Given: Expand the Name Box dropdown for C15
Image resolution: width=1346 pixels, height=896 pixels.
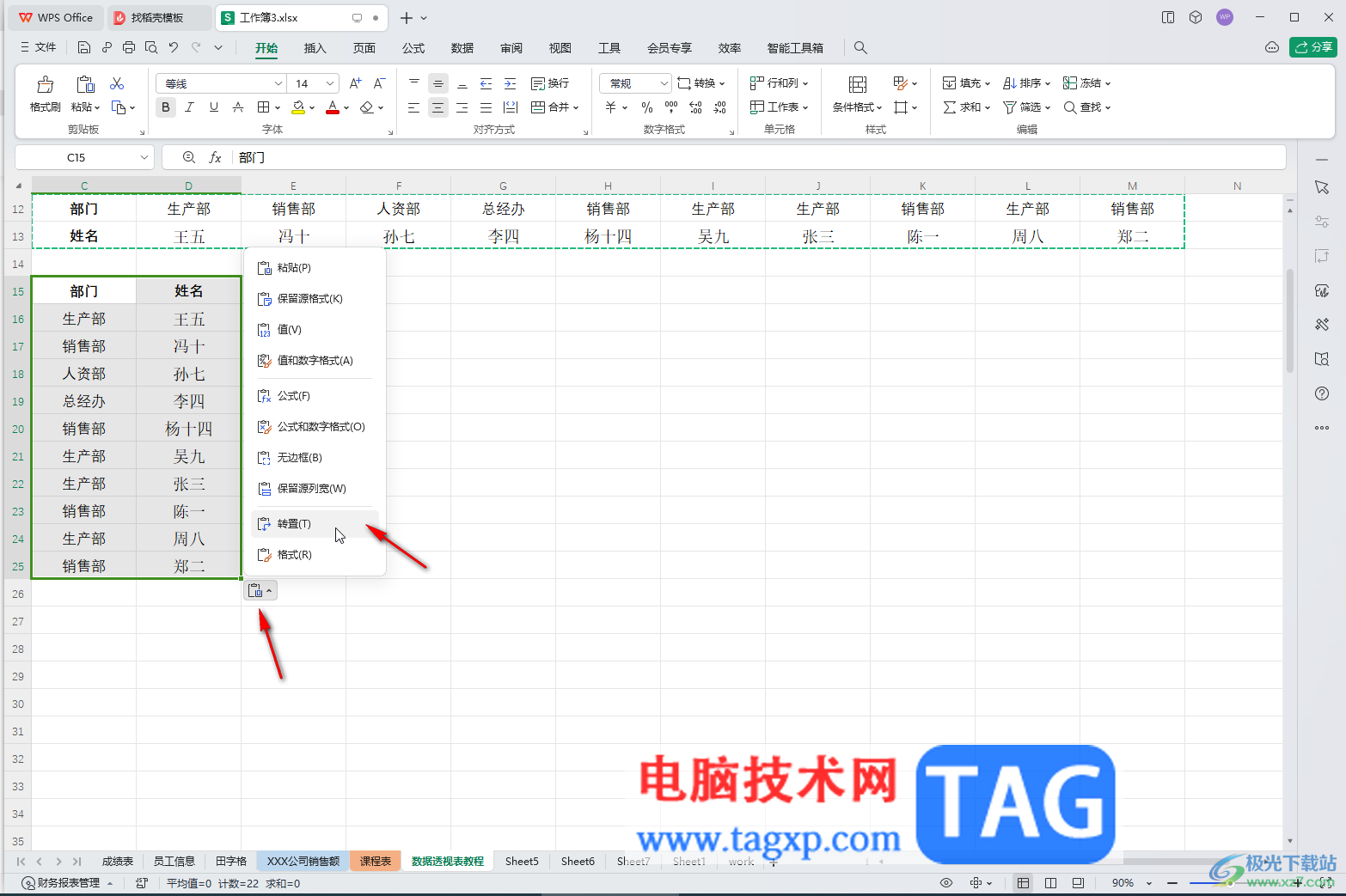Looking at the screenshot, I should click(144, 157).
